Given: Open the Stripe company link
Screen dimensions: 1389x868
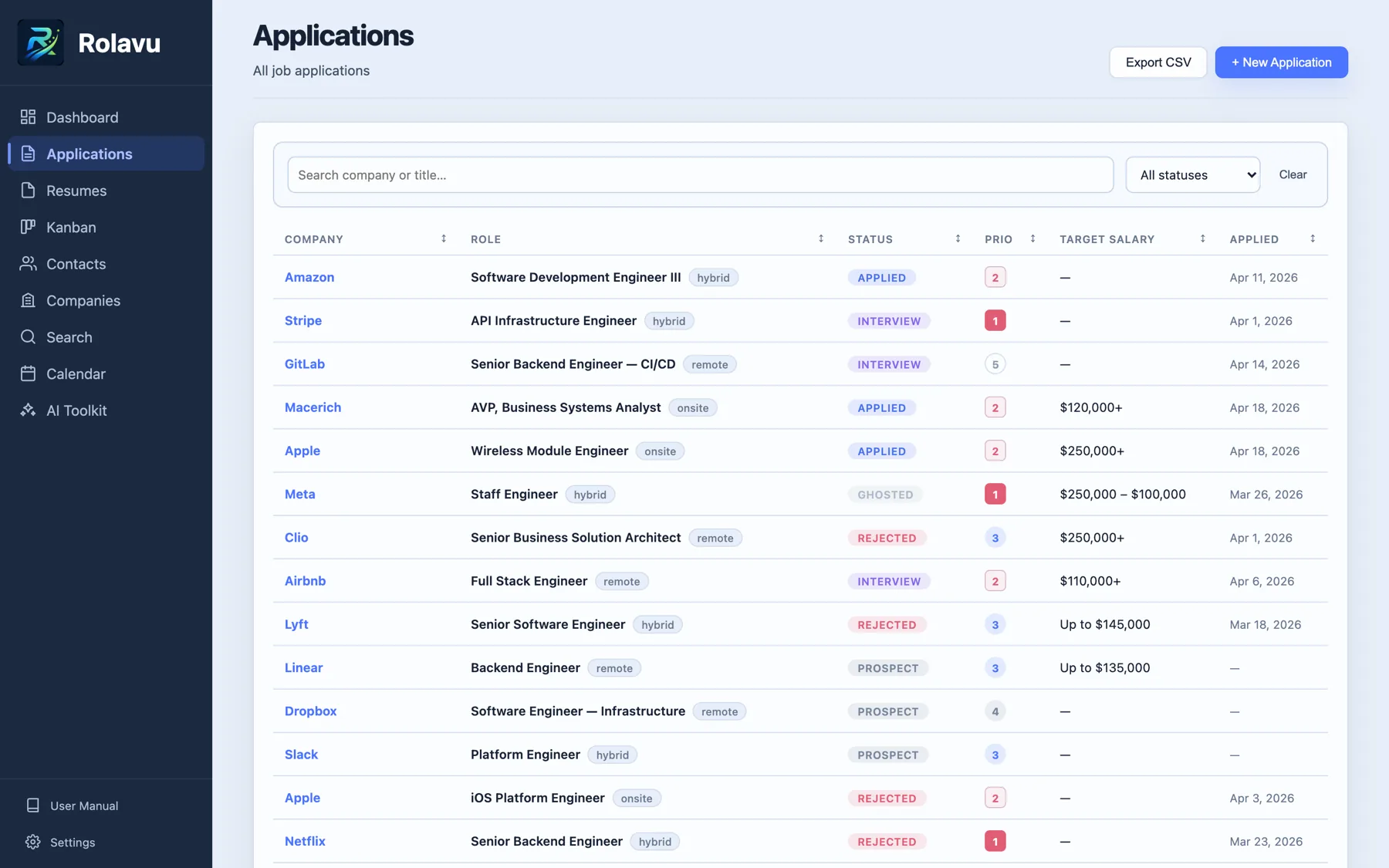Looking at the screenshot, I should point(302,320).
